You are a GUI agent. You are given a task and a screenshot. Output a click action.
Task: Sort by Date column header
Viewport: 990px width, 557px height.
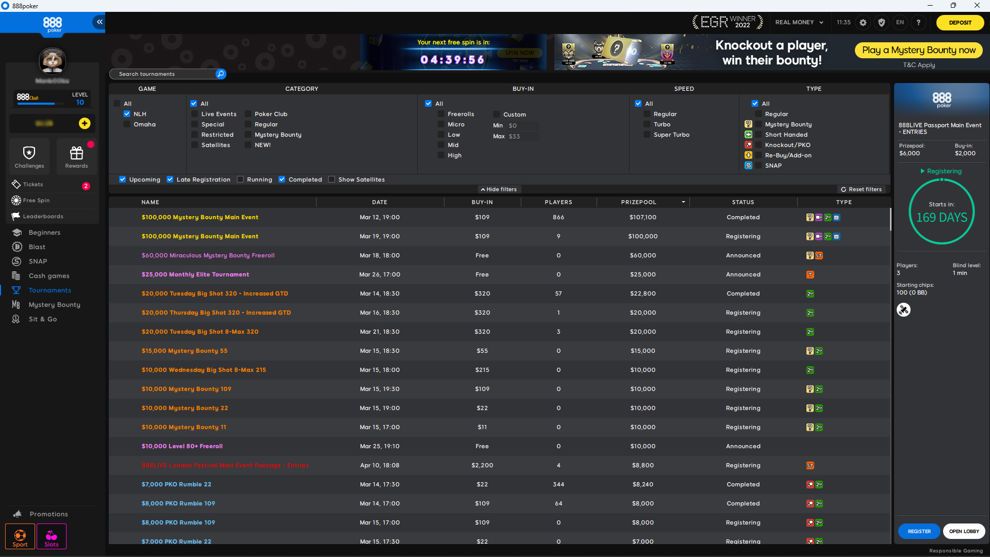379,202
